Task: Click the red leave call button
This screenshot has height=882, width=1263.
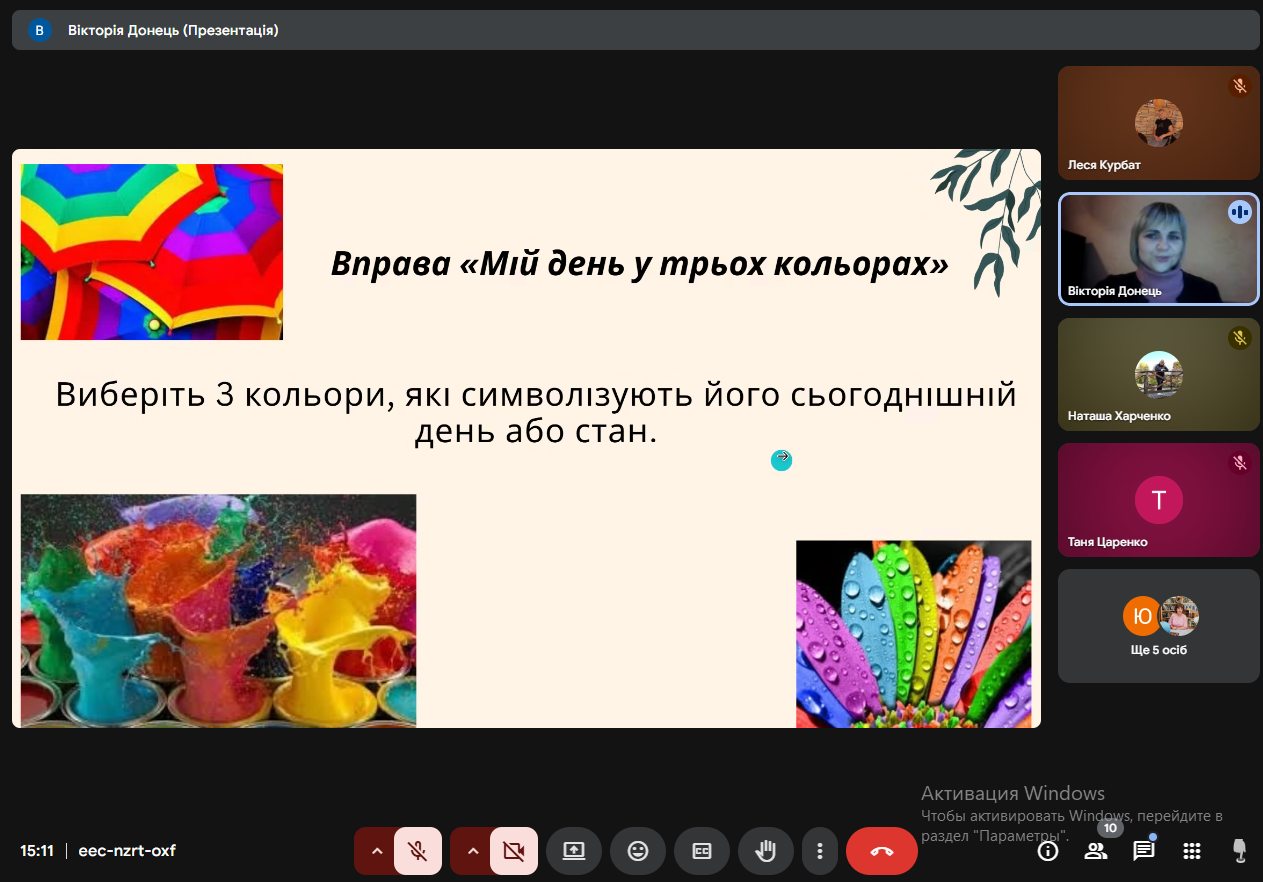Action: point(881,851)
